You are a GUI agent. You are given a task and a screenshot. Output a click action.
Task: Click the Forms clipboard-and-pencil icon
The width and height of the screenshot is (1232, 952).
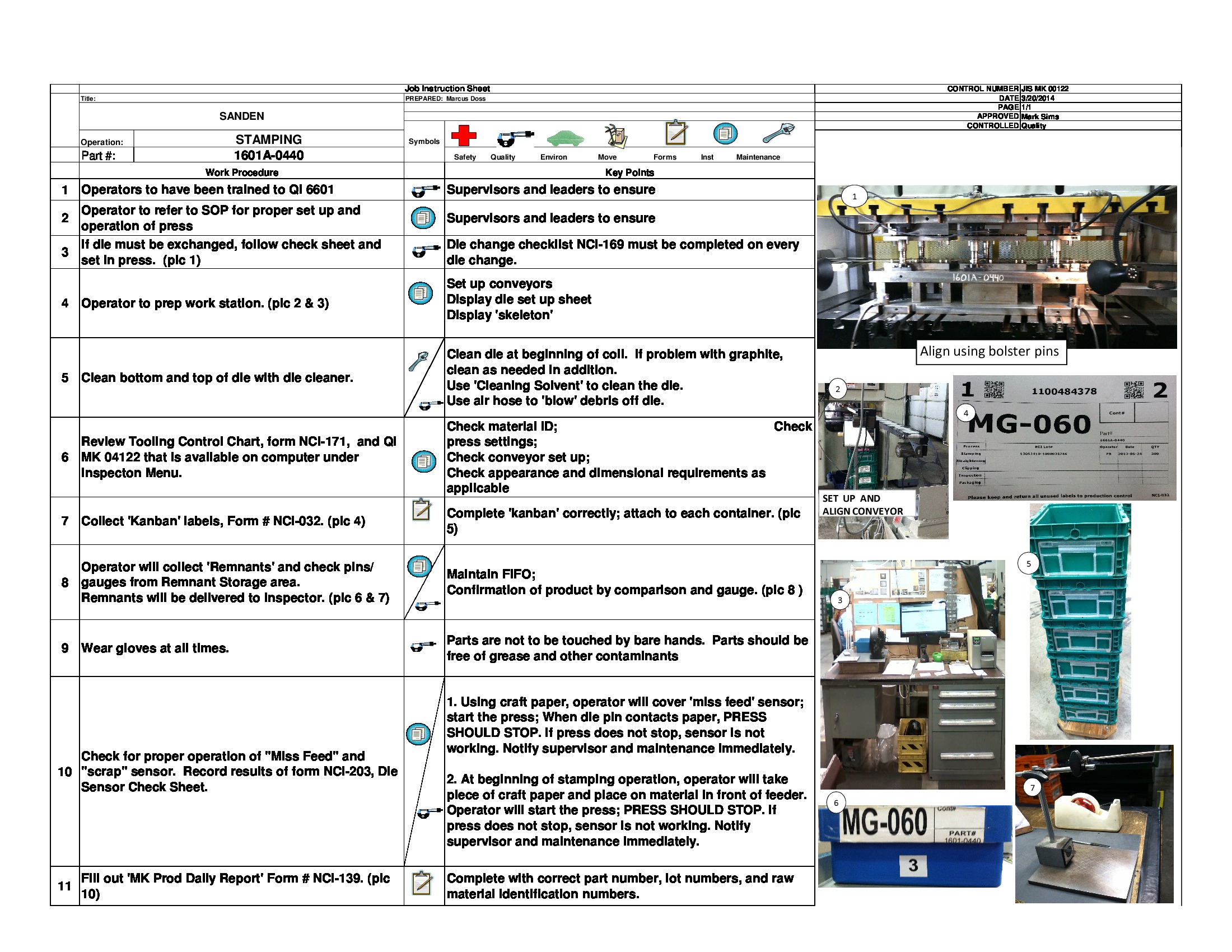(x=676, y=133)
